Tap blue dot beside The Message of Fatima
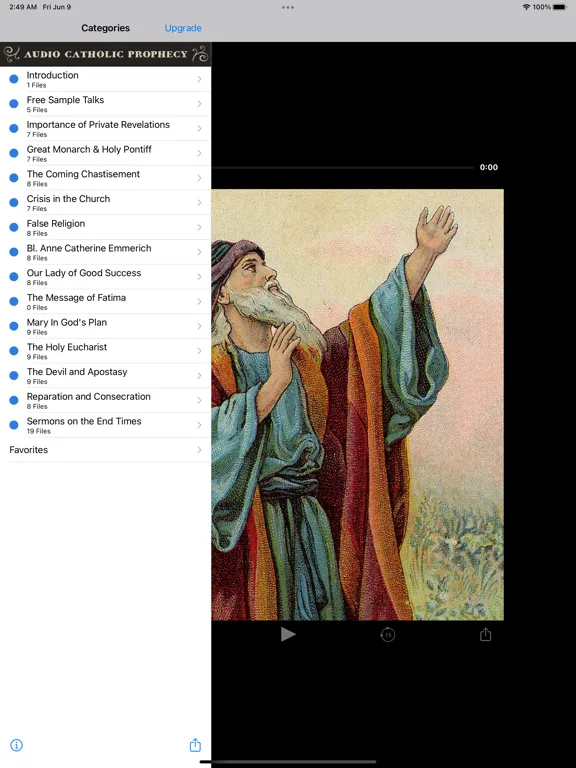 click(x=14, y=301)
